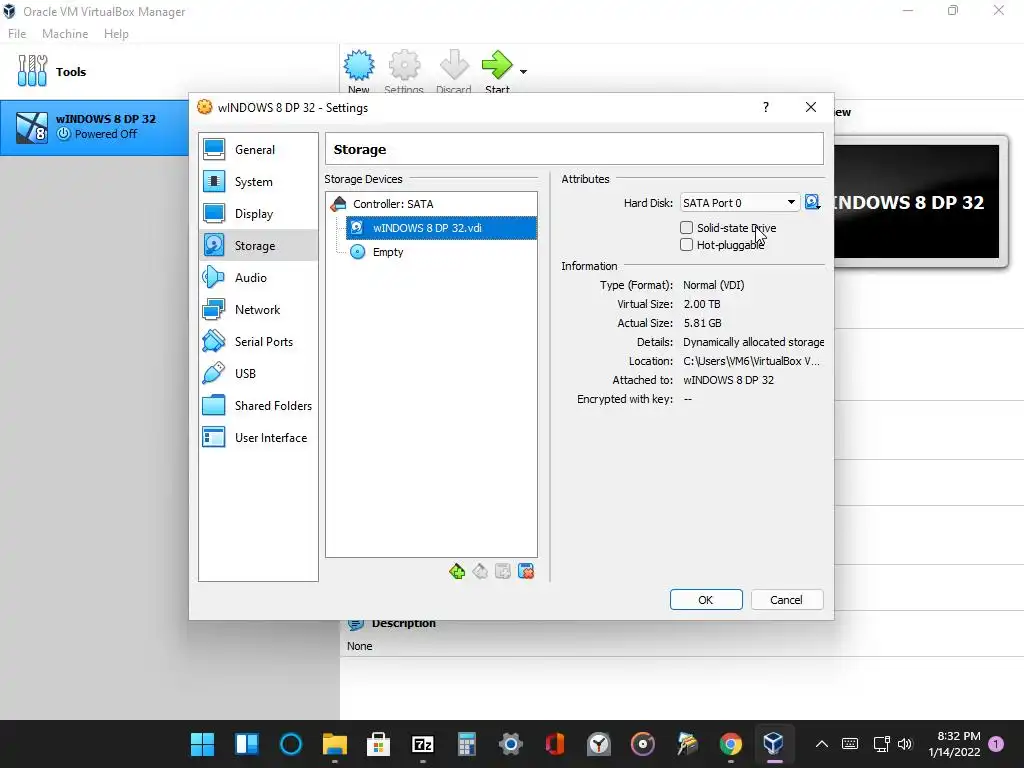Remove selected storage controller icon
Viewport: 1024px width, 768px height.
(x=480, y=571)
